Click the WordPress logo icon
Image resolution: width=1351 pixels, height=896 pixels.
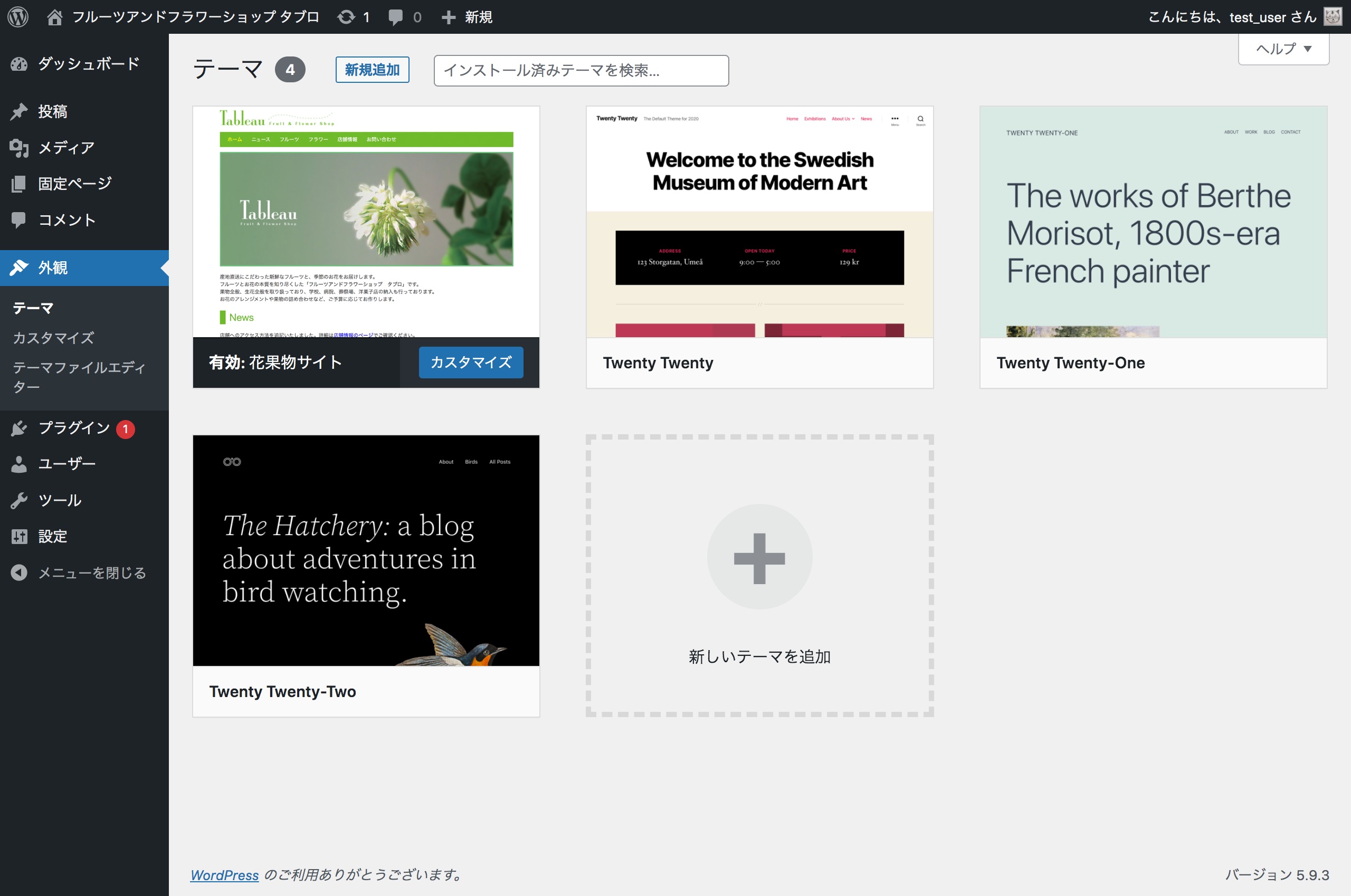click(x=18, y=16)
